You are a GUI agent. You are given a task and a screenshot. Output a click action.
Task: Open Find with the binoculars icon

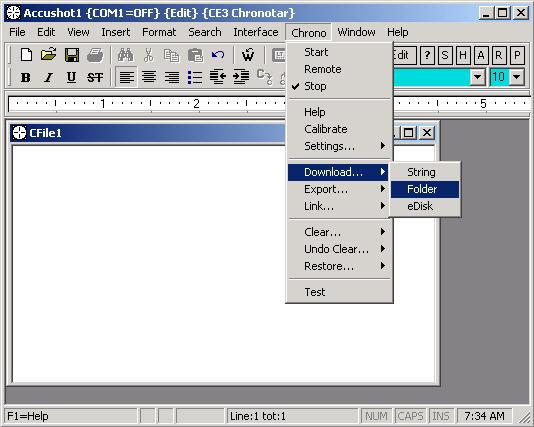click(125, 55)
